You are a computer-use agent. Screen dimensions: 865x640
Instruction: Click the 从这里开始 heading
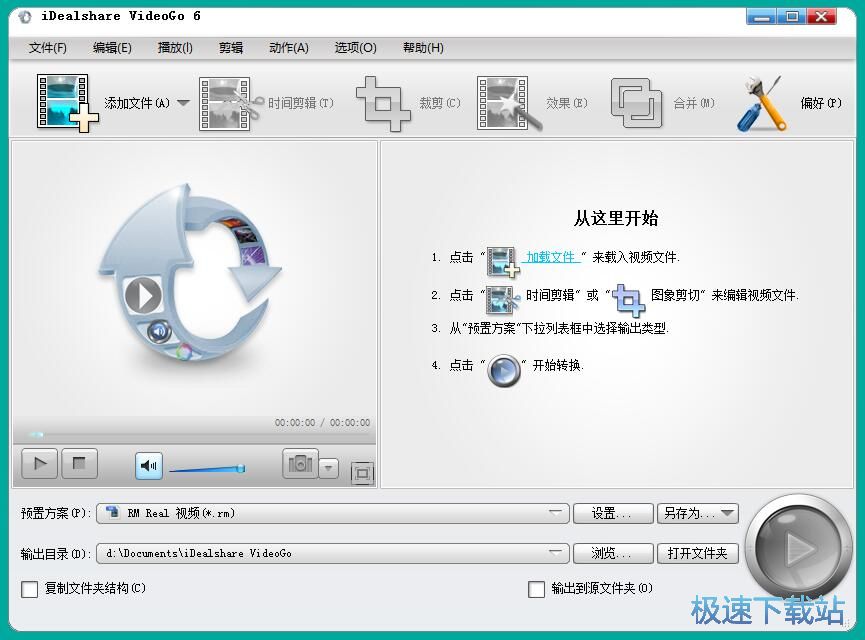pos(616,218)
